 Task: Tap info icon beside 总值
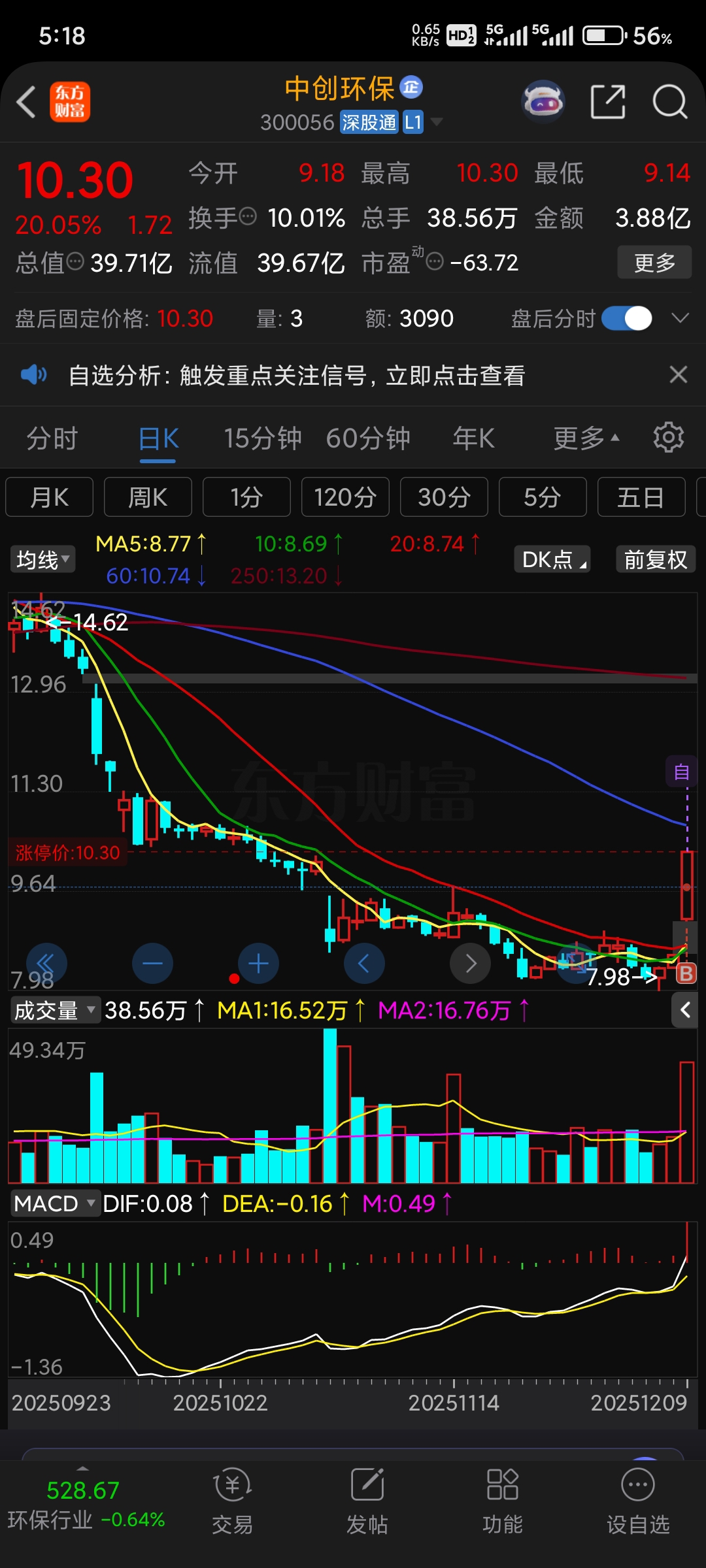coord(75,261)
